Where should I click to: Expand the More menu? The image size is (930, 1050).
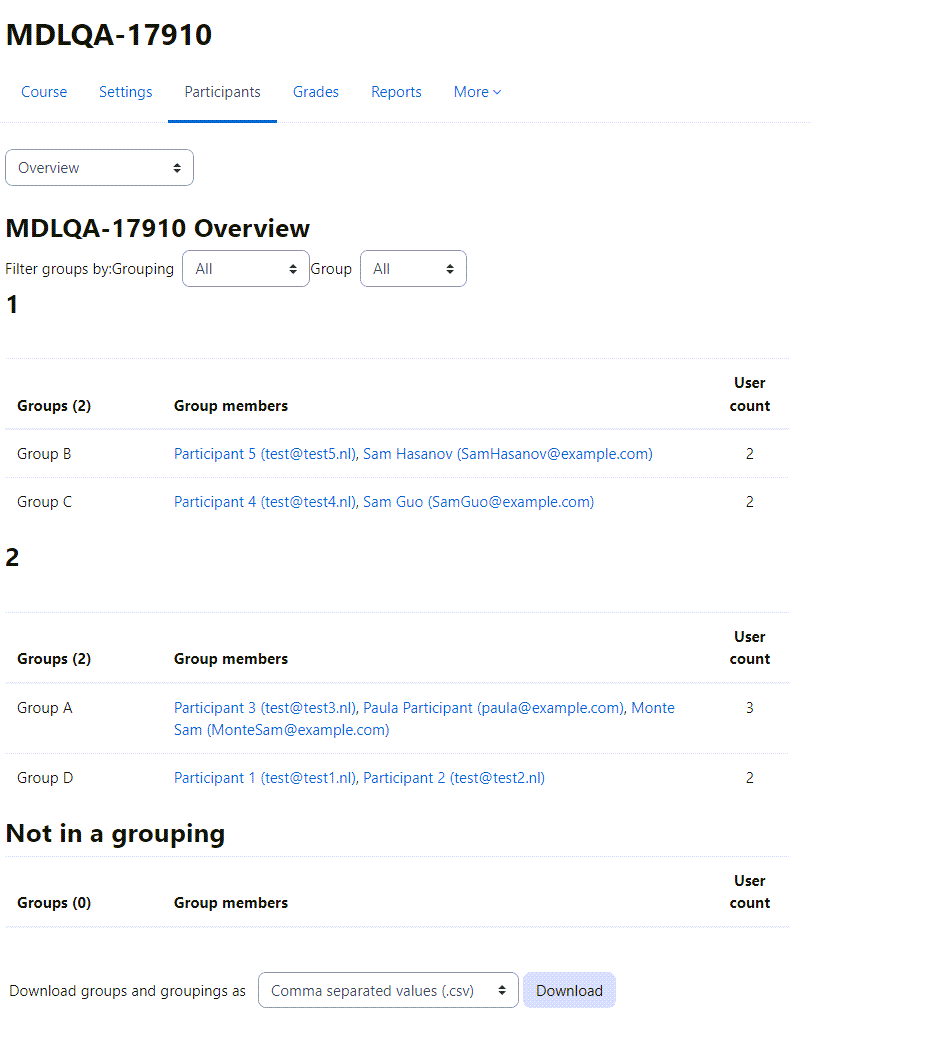477,92
